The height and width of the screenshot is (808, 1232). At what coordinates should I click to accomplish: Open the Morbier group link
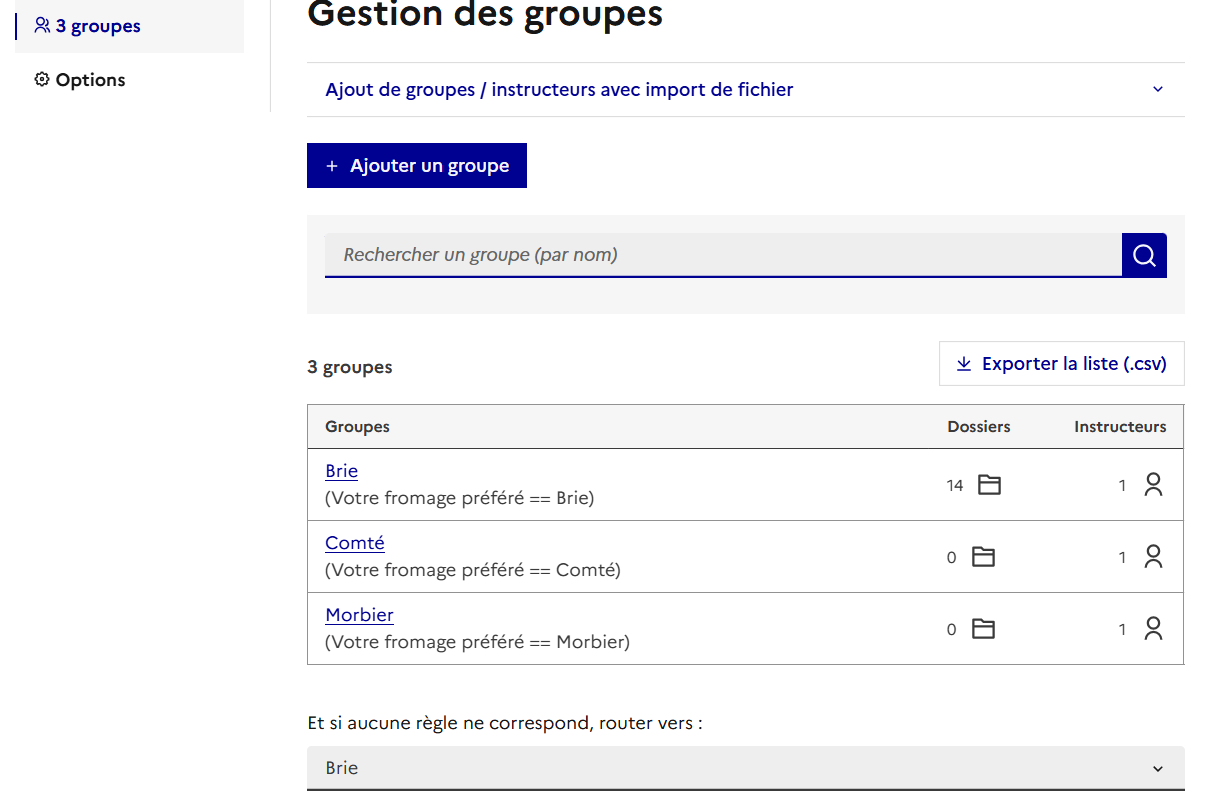point(359,615)
